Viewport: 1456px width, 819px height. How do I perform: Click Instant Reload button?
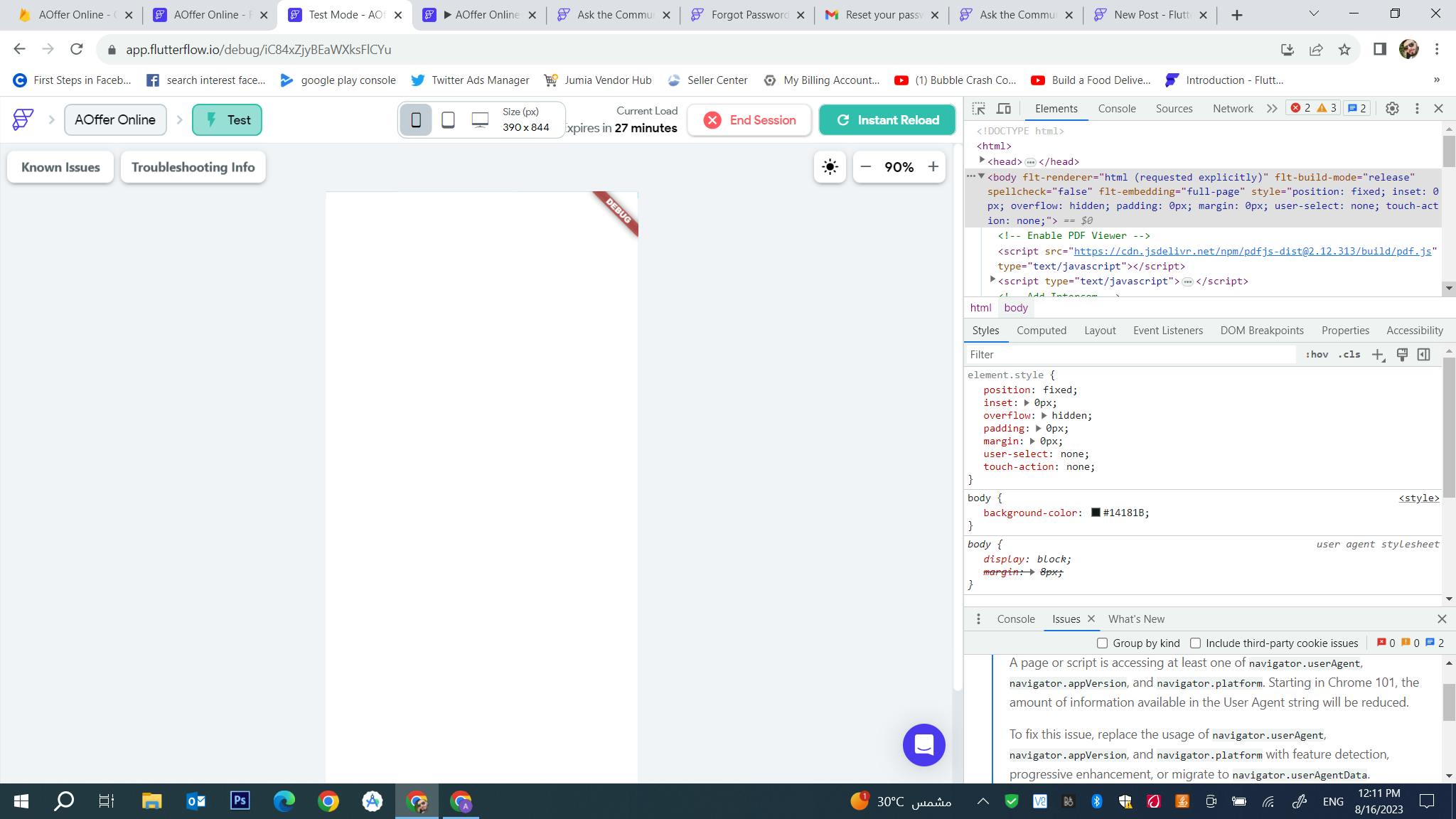click(887, 120)
